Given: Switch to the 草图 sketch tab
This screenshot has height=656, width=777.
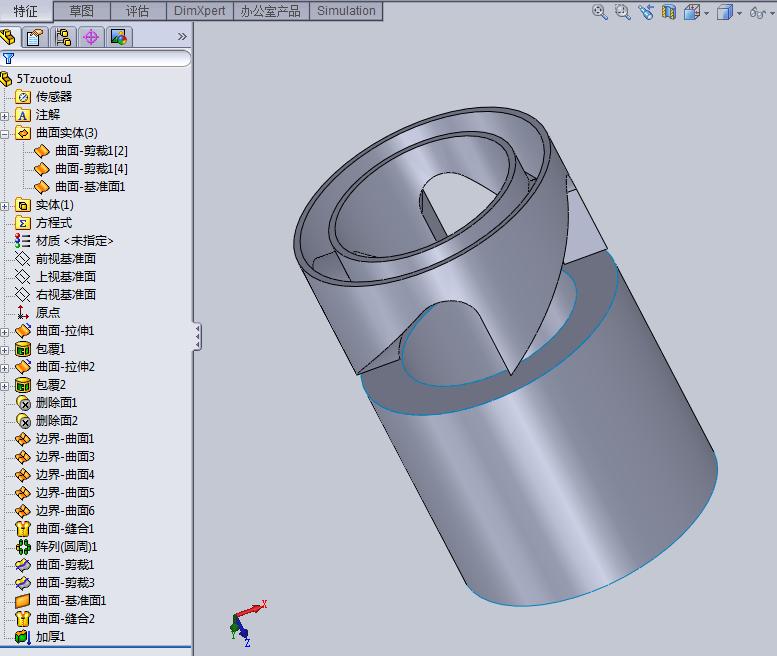Looking at the screenshot, I should [x=82, y=10].
